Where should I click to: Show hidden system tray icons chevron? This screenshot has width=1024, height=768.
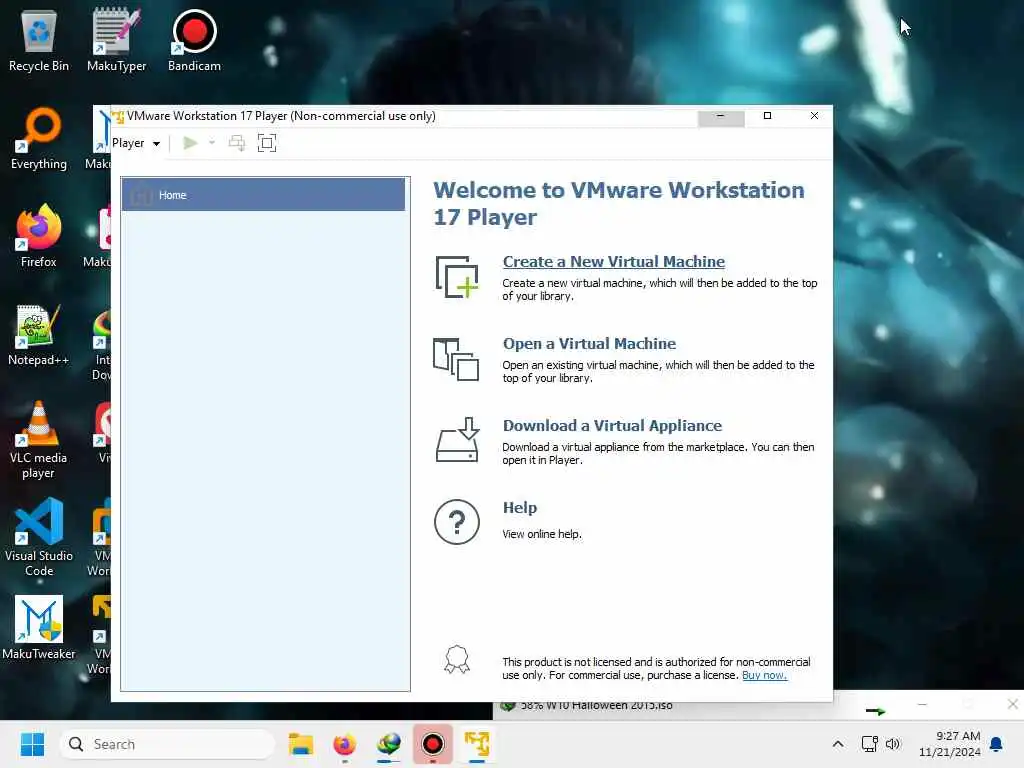(x=838, y=744)
